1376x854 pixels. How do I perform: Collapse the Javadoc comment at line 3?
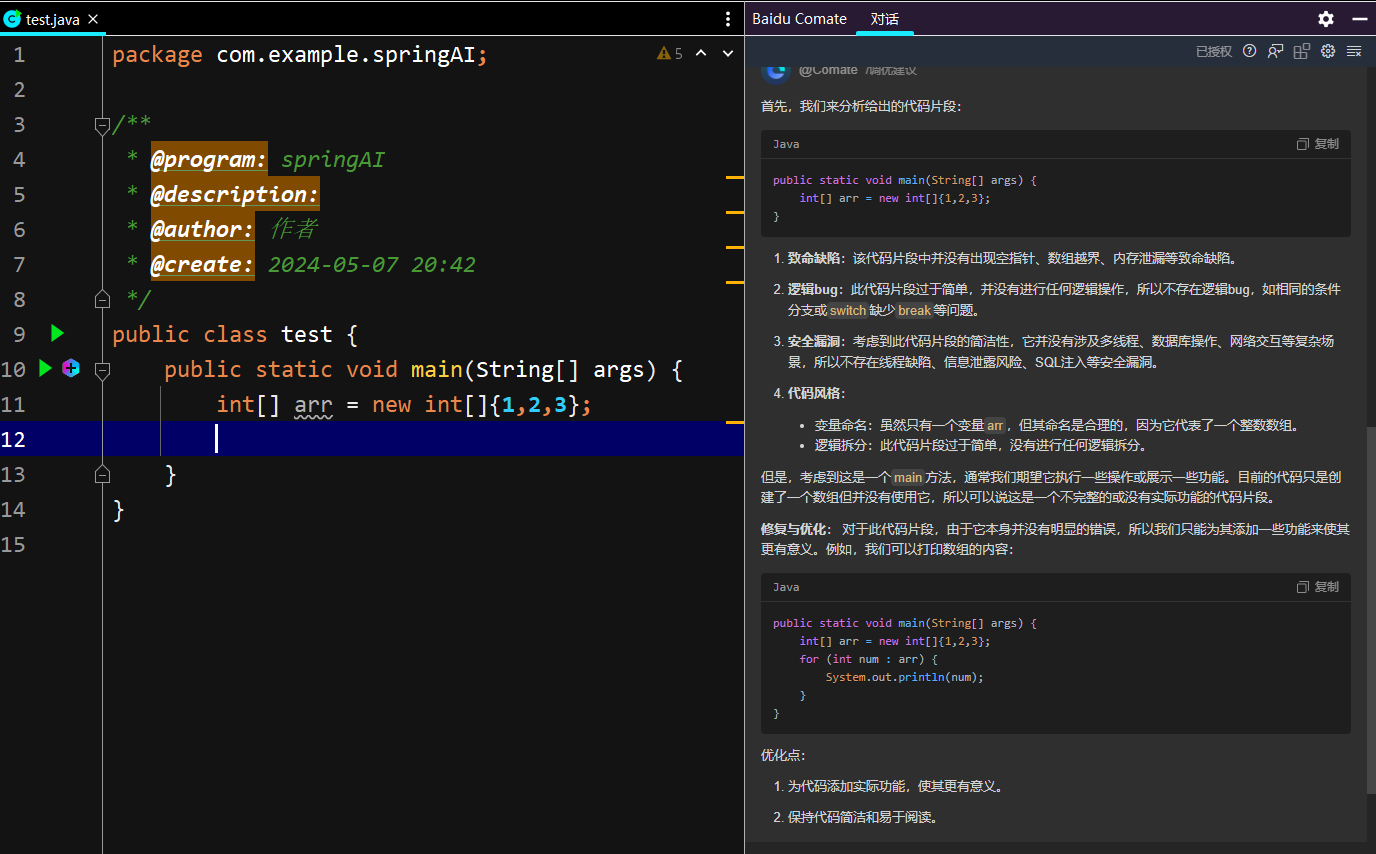(102, 125)
